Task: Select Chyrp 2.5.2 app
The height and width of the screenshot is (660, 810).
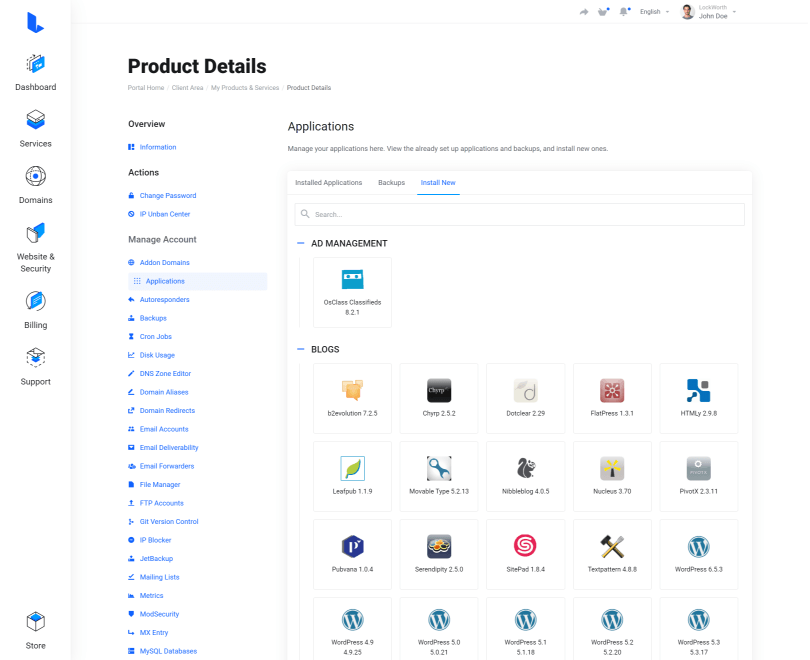Action: [439, 398]
